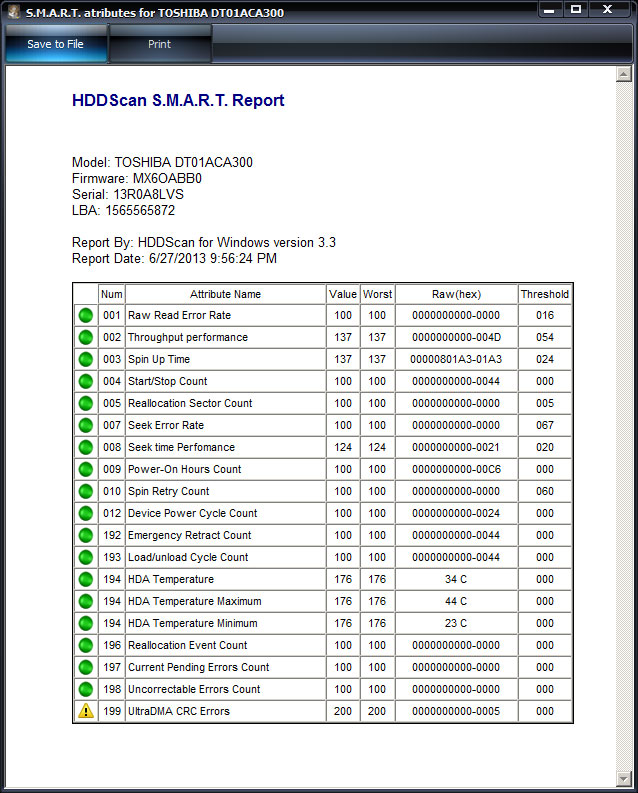Screen dimensions: 638x793
Task: Select the Current Pending Errors Count name
Action: [199, 668]
